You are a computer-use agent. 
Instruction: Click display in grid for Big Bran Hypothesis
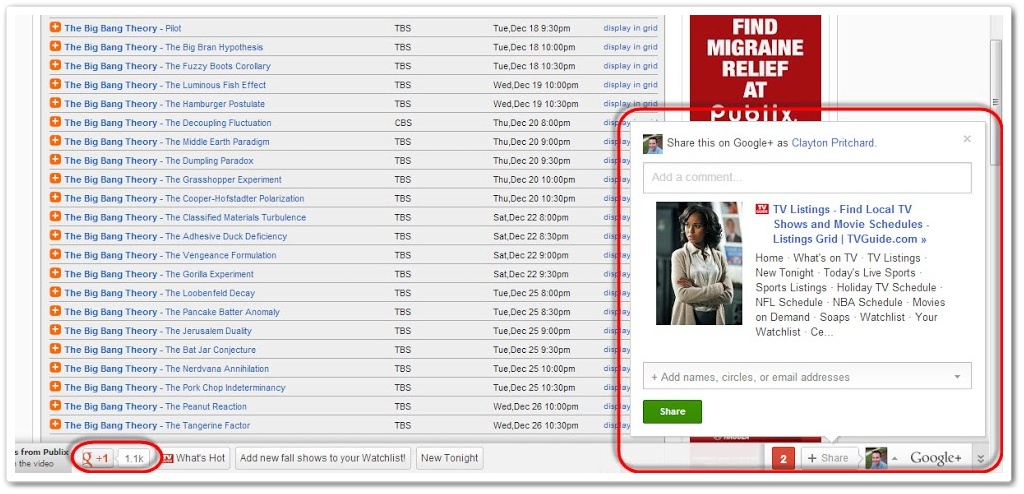pyautogui.click(x=630, y=47)
